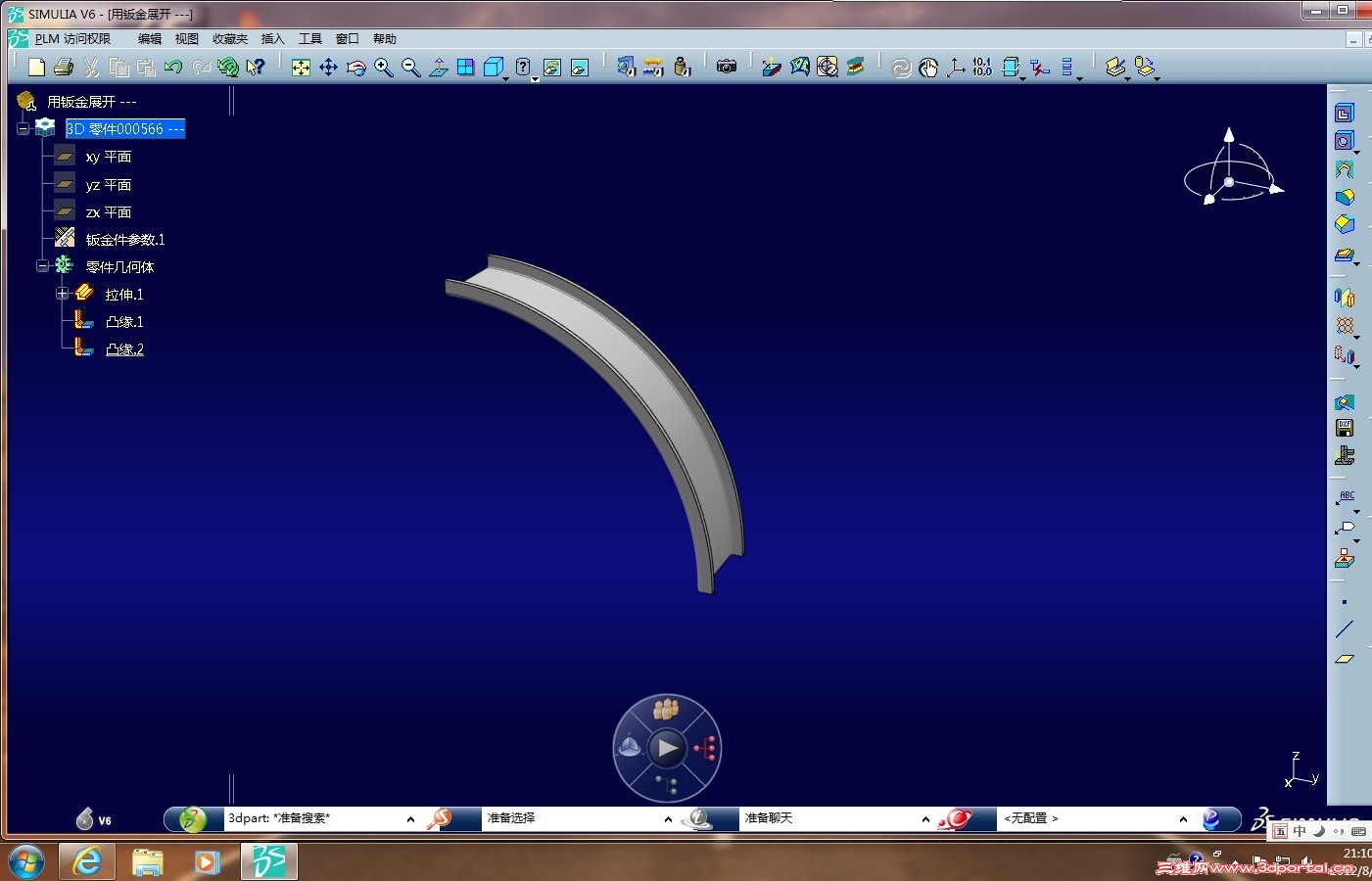Open the PLM 访问权限 menu
Image resolution: width=1372 pixels, height=881 pixels.
point(72,39)
